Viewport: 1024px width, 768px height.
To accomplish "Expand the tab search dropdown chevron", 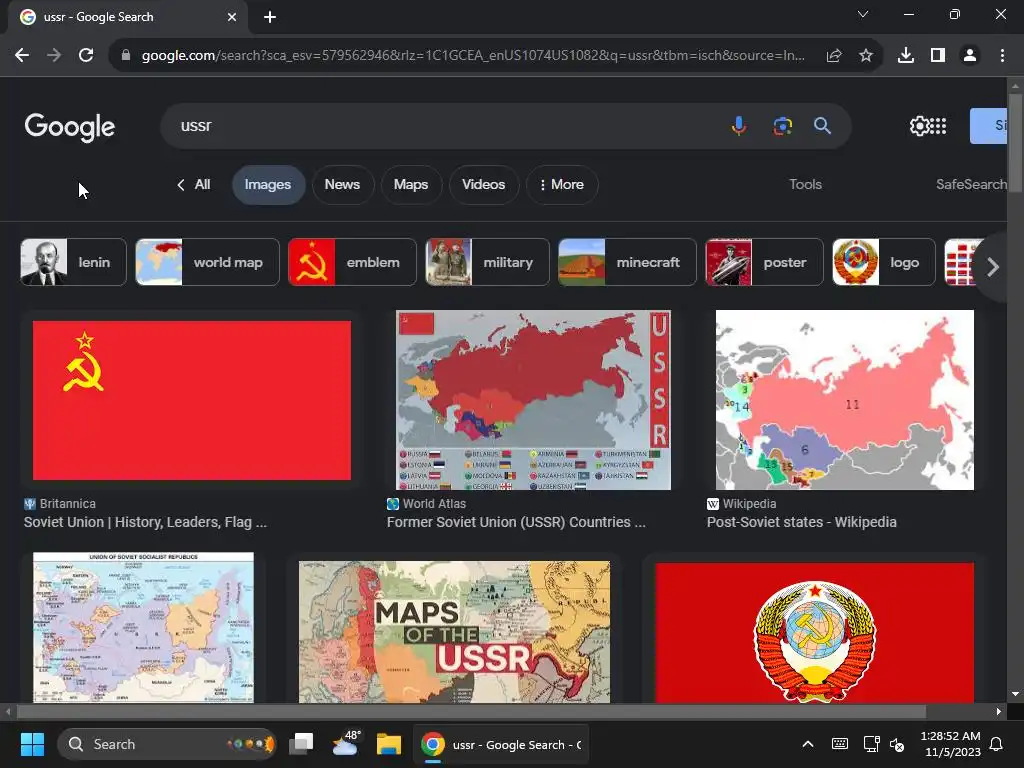I will click(863, 14).
